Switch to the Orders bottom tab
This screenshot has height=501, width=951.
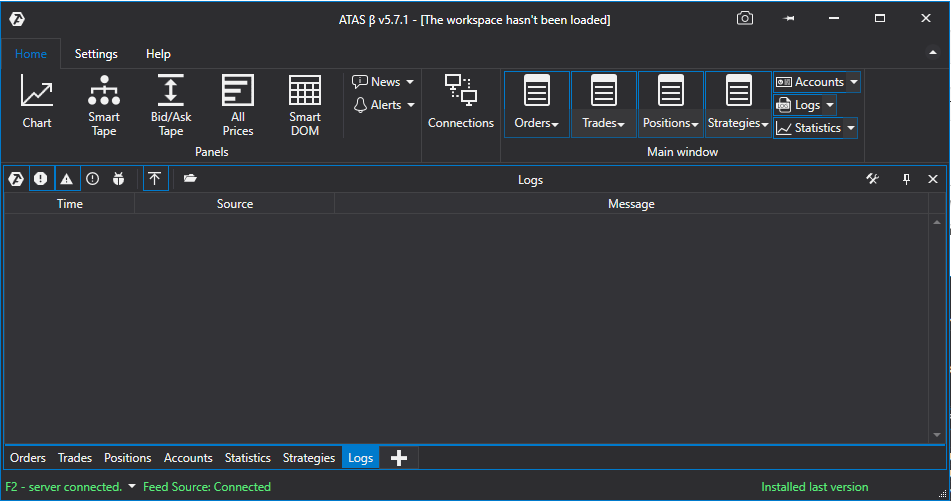(x=28, y=458)
